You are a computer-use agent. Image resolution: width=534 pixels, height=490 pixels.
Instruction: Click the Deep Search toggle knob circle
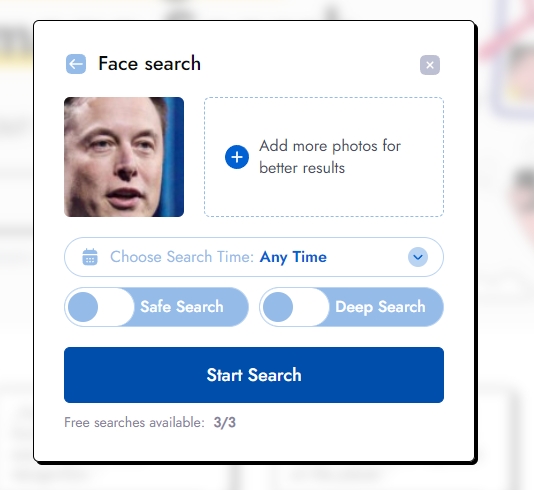pyautogui.click(x=278, y=307)
